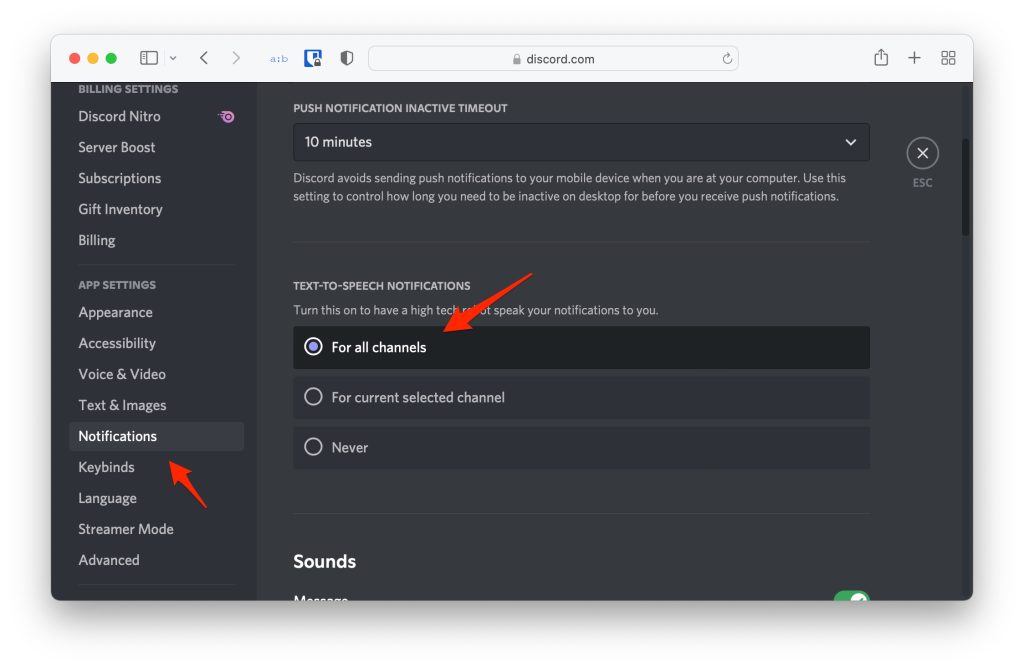Choose "For current selected channel" radio option

(x=314, y=397)
